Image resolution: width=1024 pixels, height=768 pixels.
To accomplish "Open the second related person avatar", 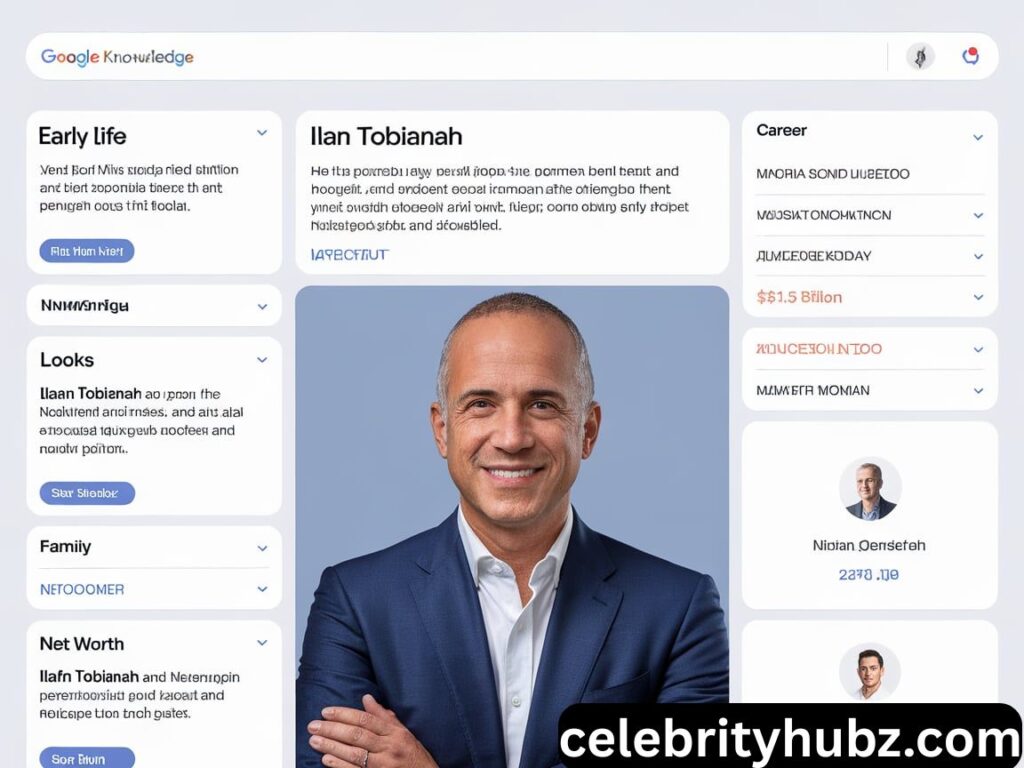I will pos(870,673).
